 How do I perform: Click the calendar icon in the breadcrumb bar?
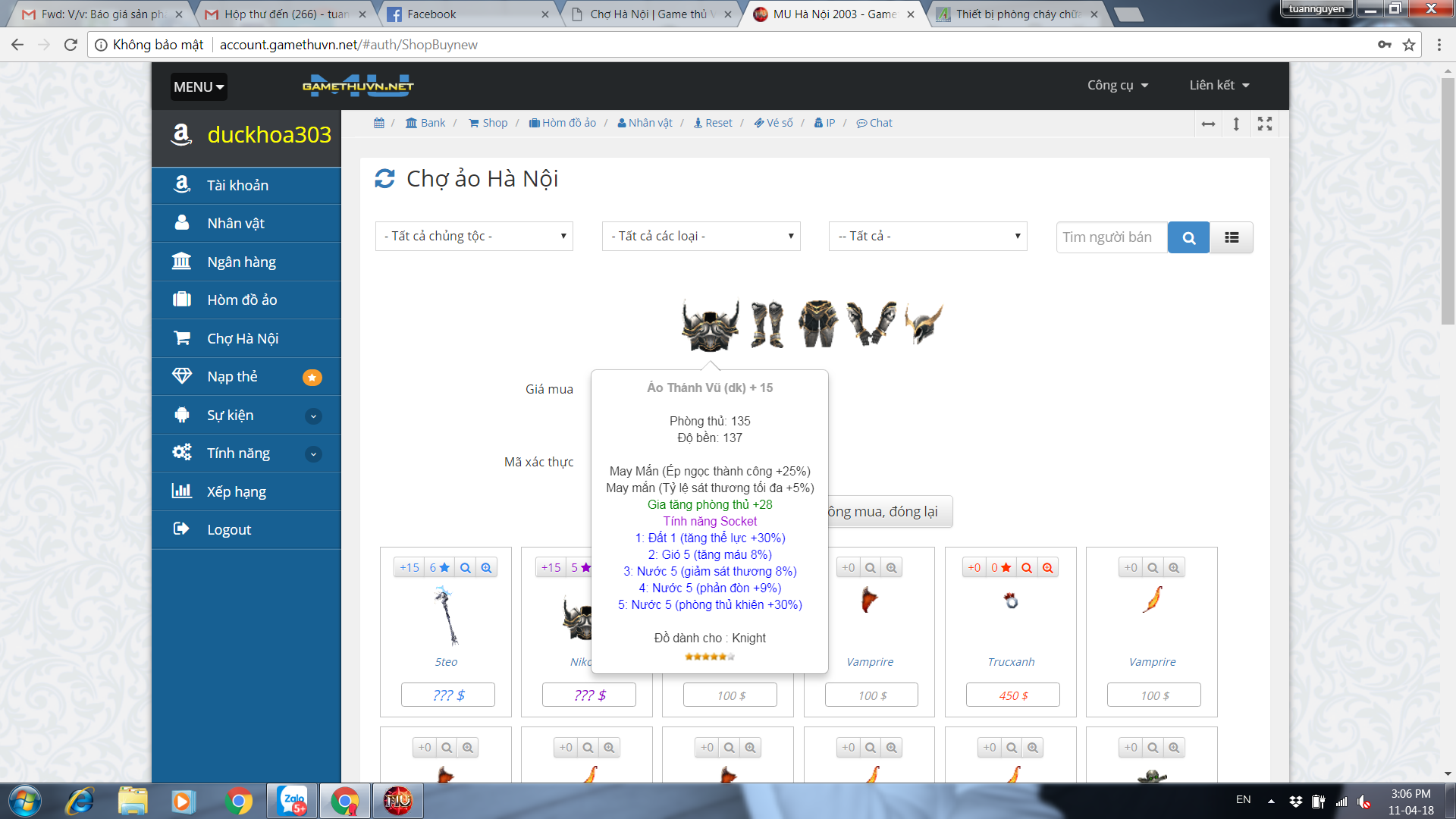tap(379, 123)
